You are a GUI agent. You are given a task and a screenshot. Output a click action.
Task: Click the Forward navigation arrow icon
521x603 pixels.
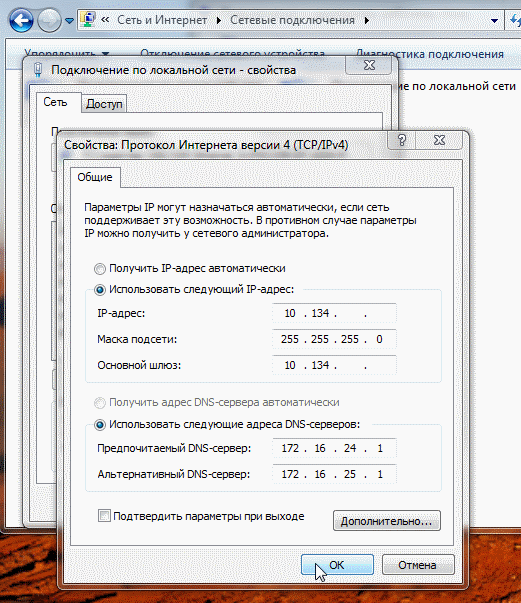49,20
